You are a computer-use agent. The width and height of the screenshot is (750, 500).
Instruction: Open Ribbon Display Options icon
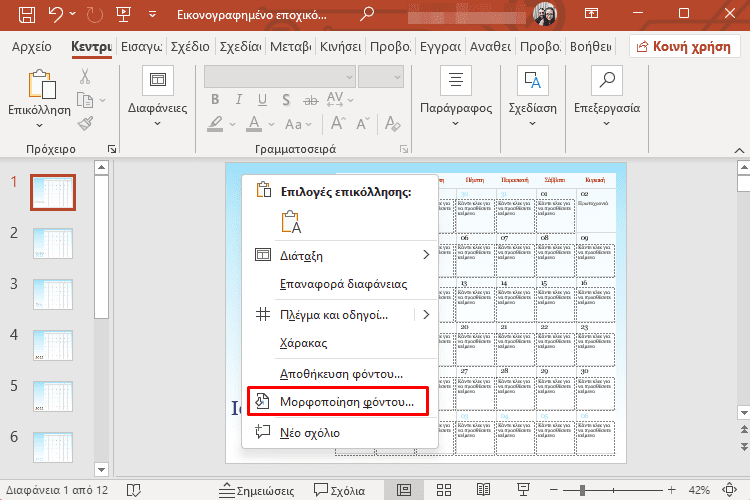pyautogui.click(x=591, y=13)
